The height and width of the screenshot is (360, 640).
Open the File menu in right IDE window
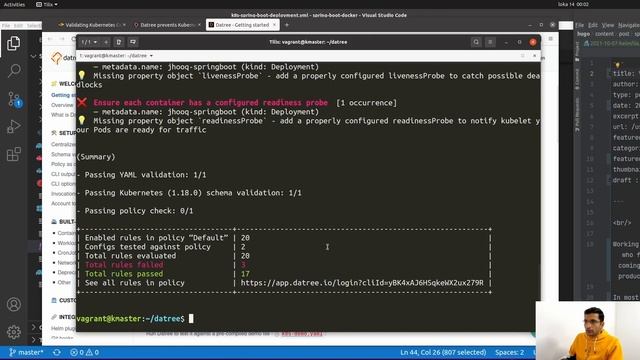580,25
